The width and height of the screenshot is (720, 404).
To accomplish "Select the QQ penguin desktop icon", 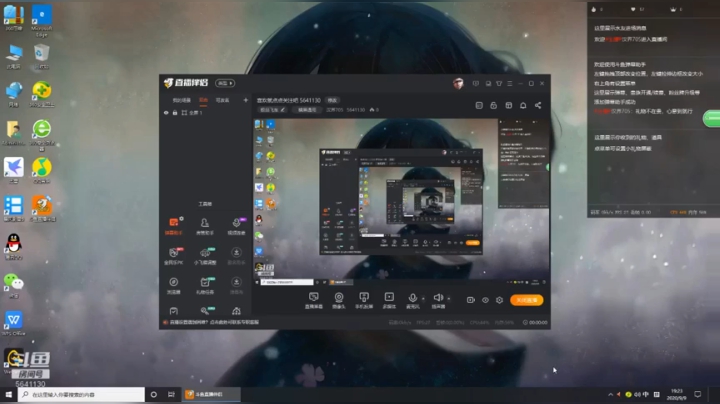I will click(14, 247).
